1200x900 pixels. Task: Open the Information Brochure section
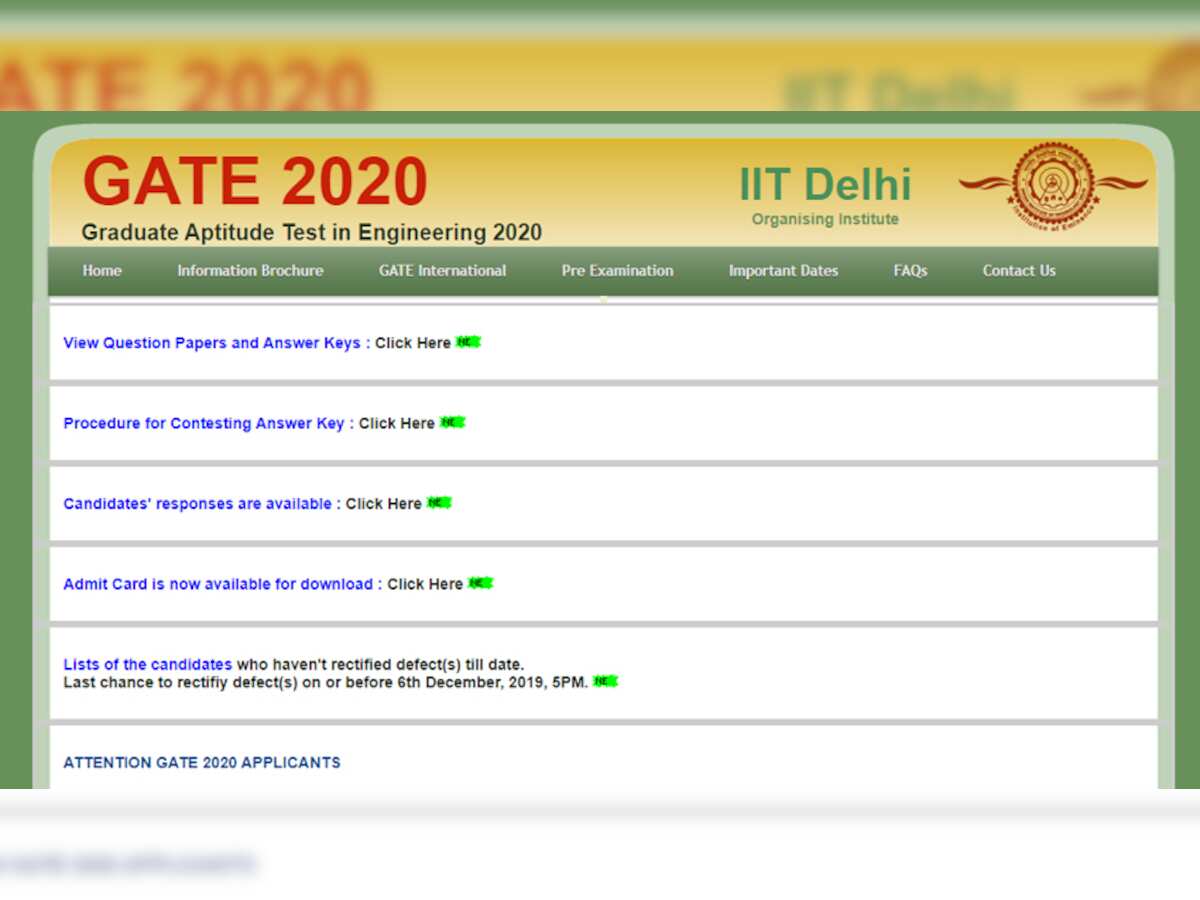pos(250,270)
